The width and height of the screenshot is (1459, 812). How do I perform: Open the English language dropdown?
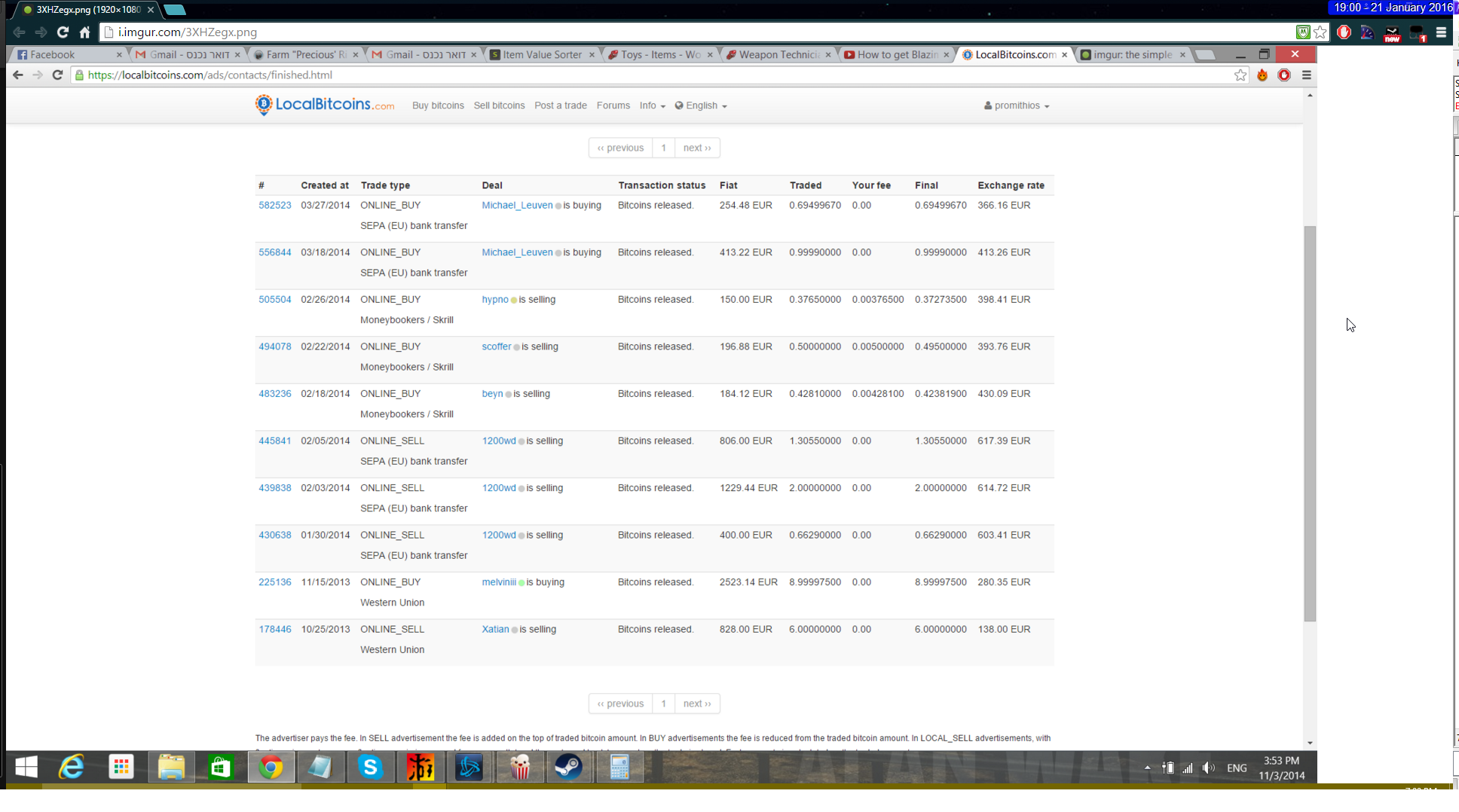(x=701, y=105)
